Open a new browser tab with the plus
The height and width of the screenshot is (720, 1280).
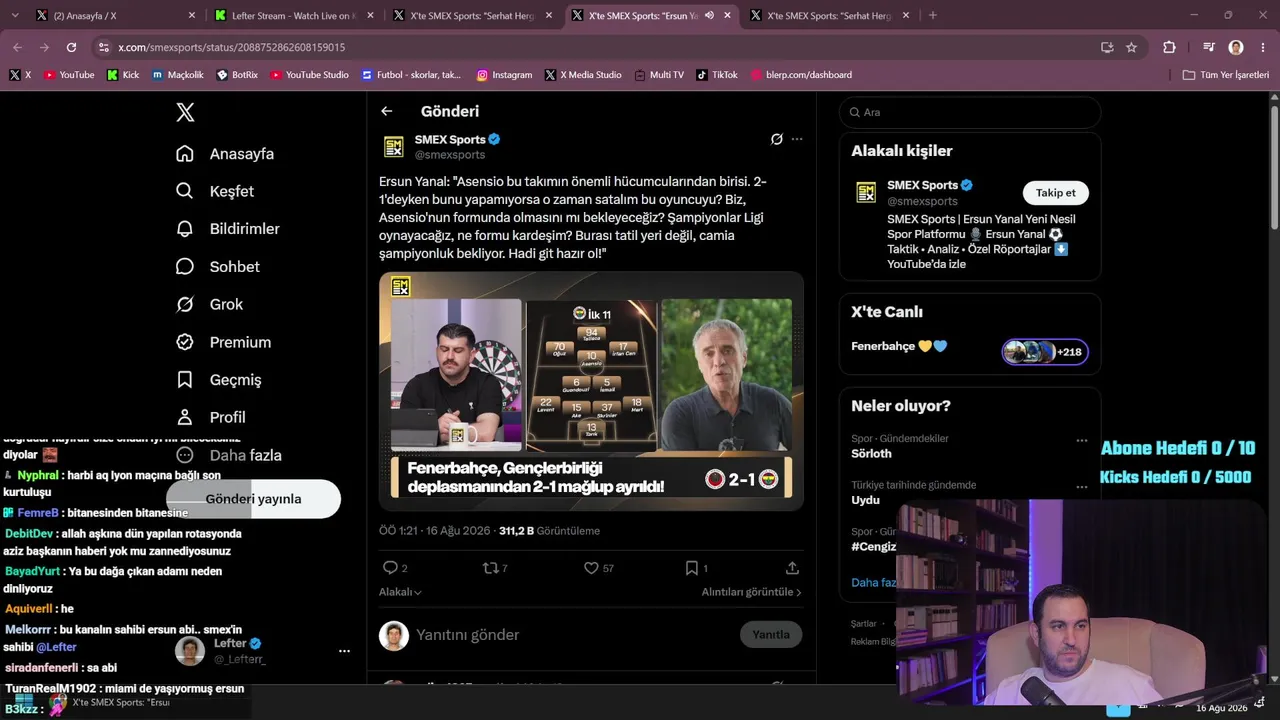[932, 15]
